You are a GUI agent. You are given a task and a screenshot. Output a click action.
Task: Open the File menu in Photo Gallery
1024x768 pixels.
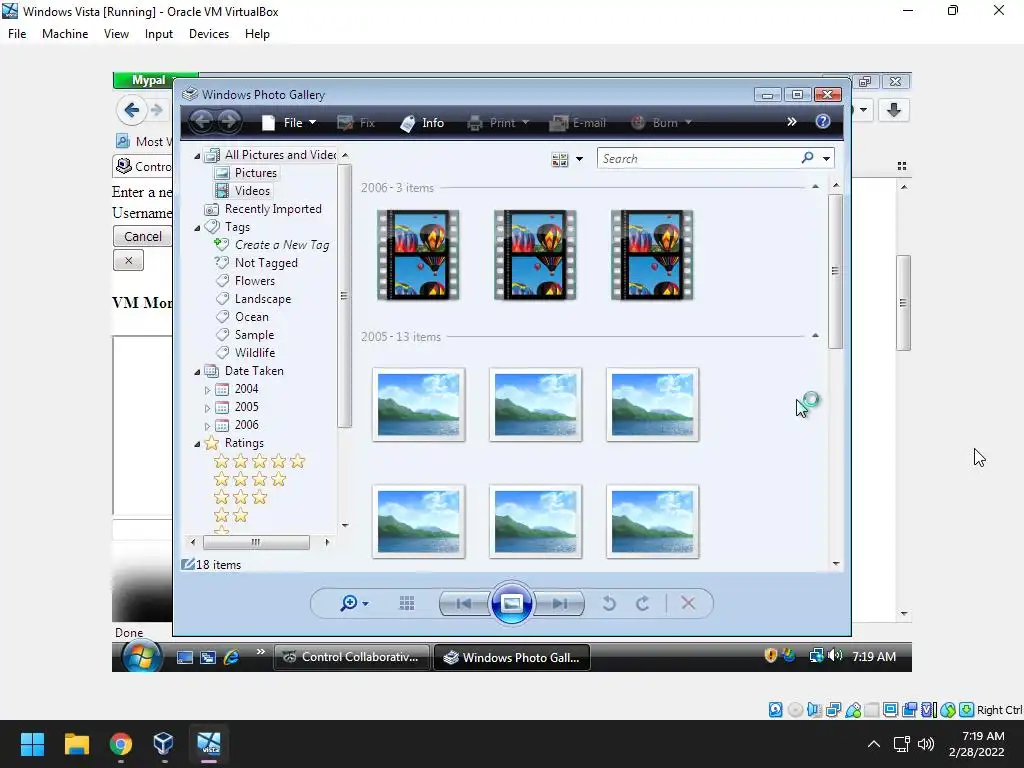[289, 123]
